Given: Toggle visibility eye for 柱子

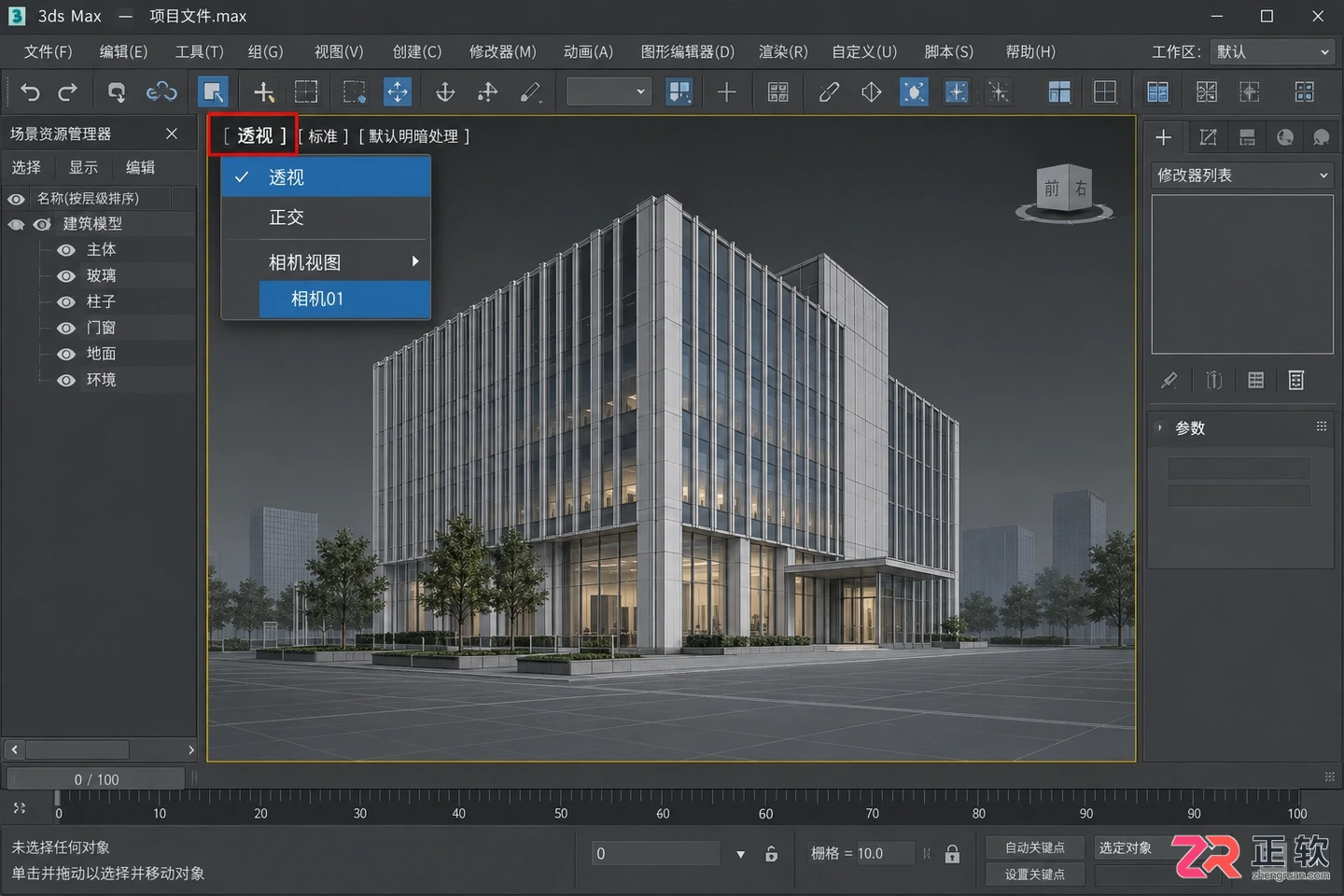Looking at the screenshot, I should point(66,302).
